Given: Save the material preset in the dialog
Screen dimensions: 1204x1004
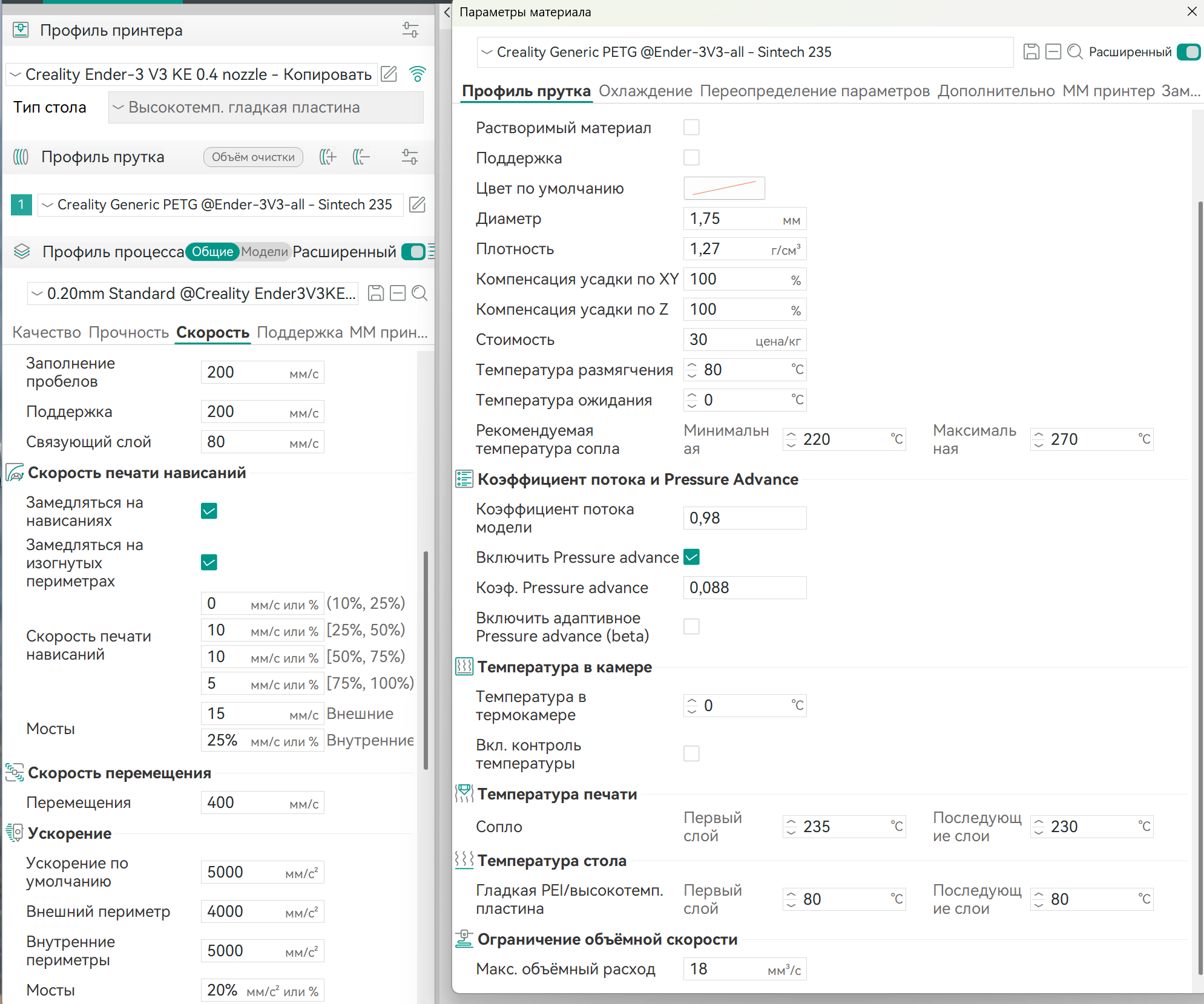Looking at the screenshot, I should [1031, 52].
